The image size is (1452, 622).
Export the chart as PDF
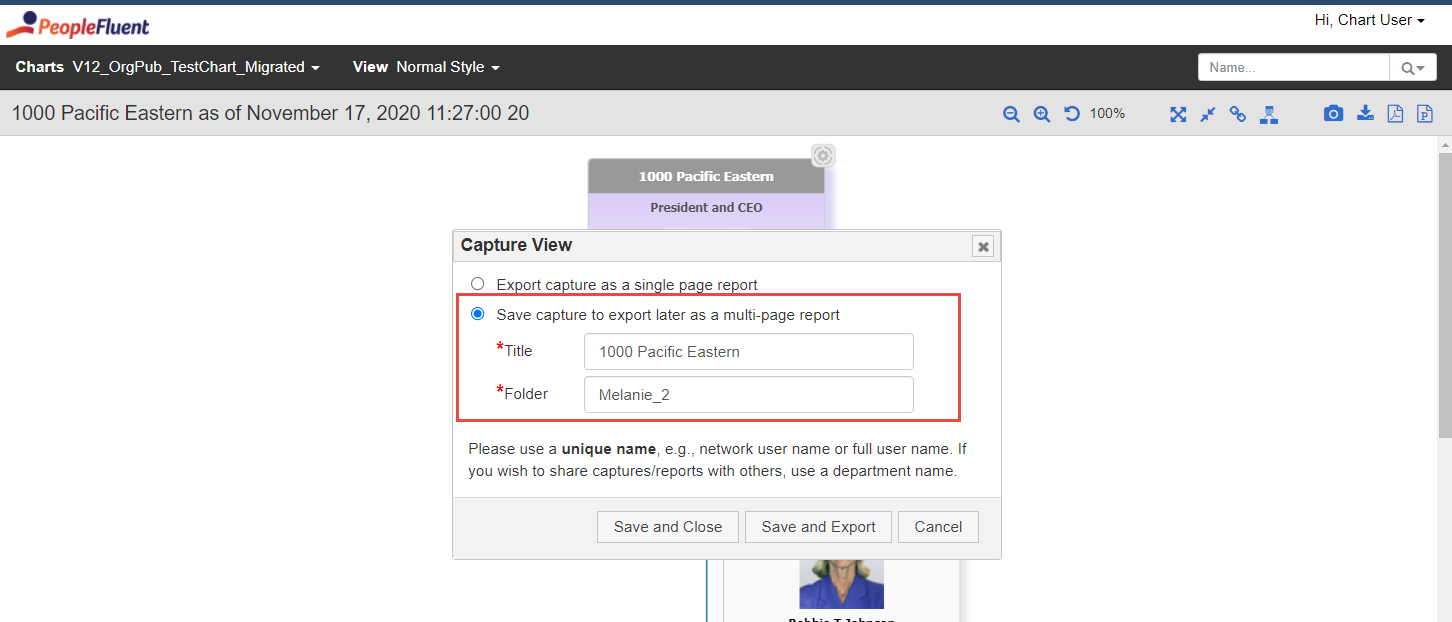(x=1395, y=113)
